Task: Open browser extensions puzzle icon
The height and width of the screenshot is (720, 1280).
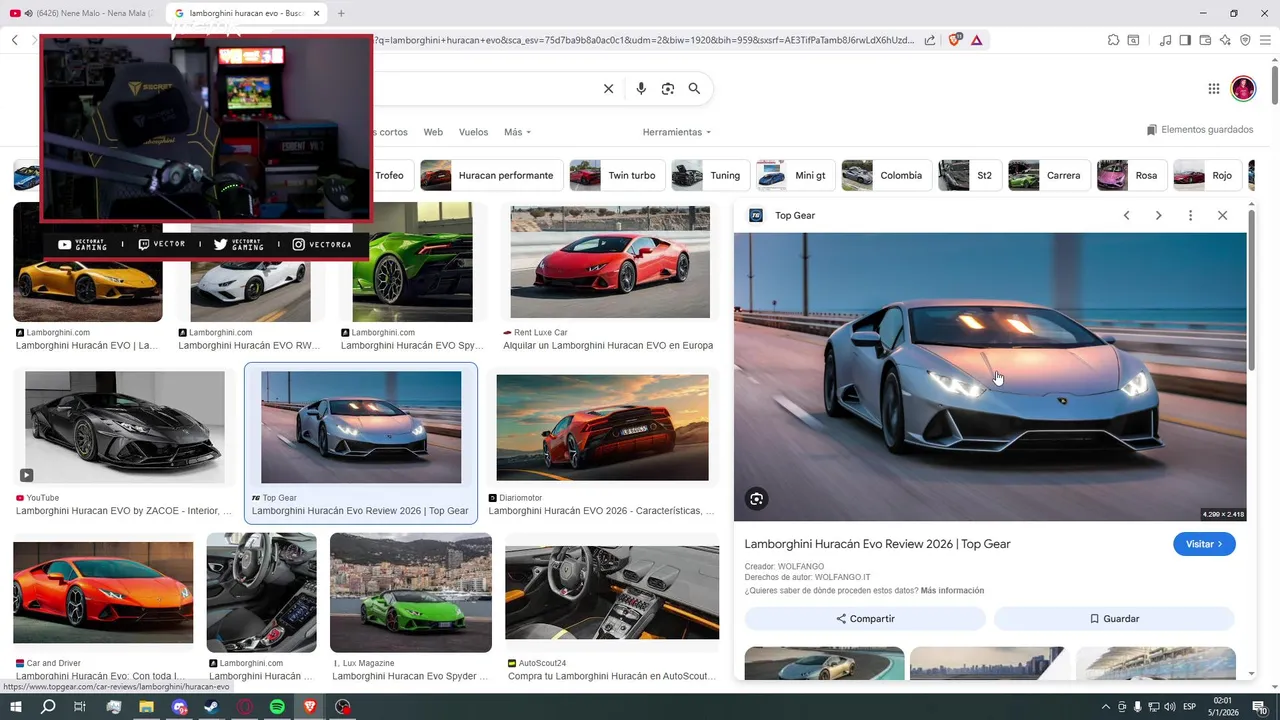Action: [x=1113, y=40]
